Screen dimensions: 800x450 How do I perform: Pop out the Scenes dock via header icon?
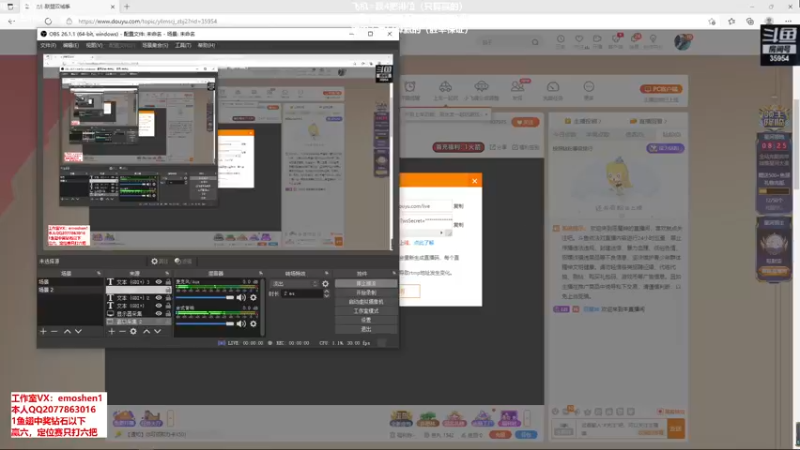(99, 273)
